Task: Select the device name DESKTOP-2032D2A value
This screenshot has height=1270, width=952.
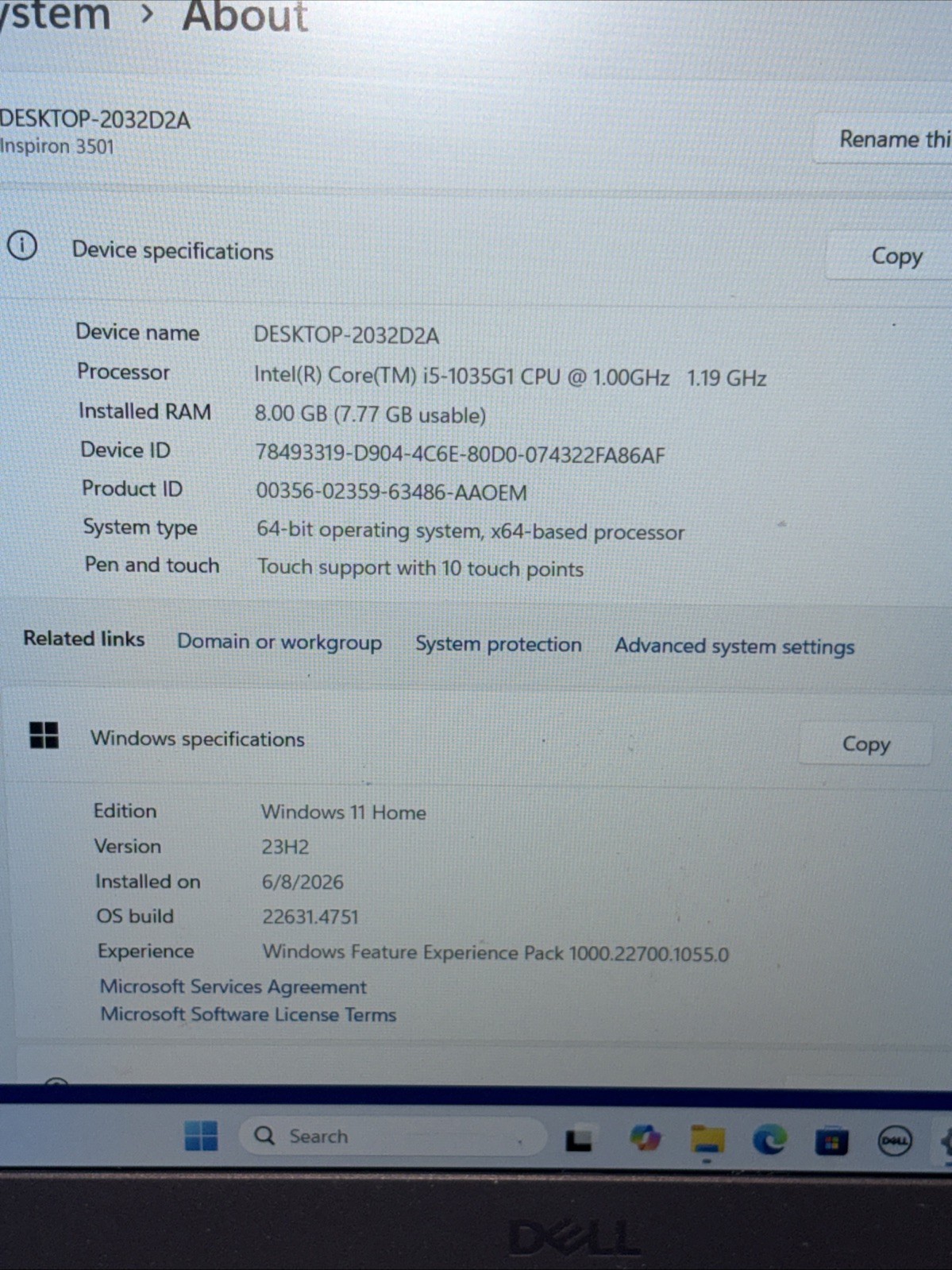Action: (x=346, y=335)
